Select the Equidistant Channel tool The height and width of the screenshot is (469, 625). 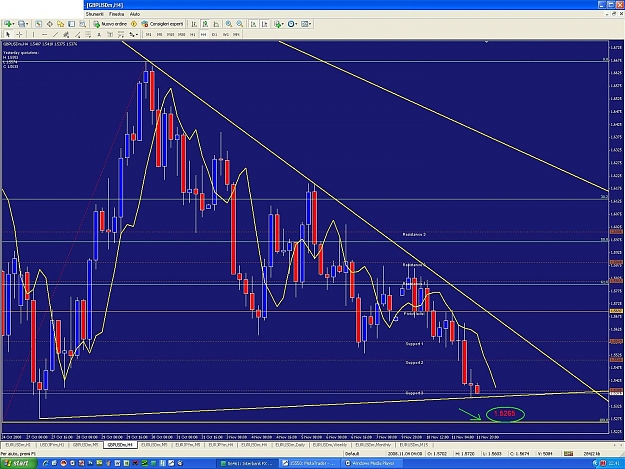(x=66, y=35)
